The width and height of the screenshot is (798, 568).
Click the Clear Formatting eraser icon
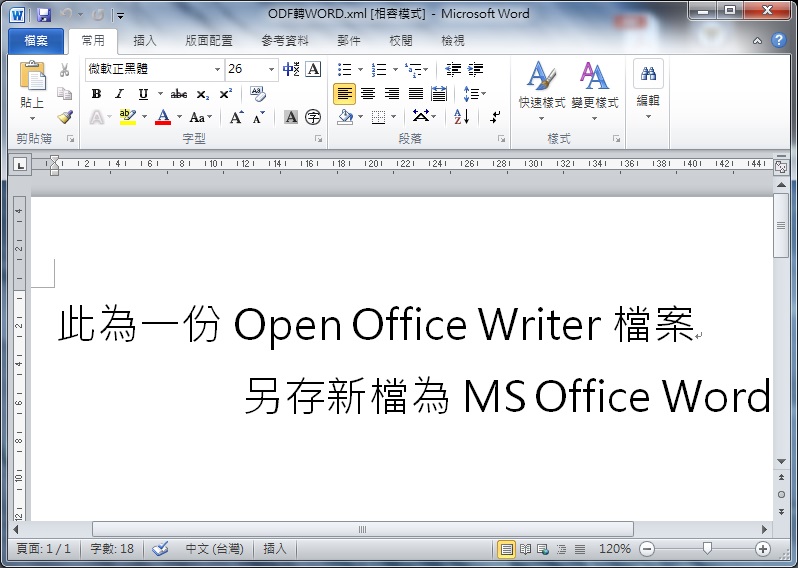pyautogui.click(x=257, y=94)
